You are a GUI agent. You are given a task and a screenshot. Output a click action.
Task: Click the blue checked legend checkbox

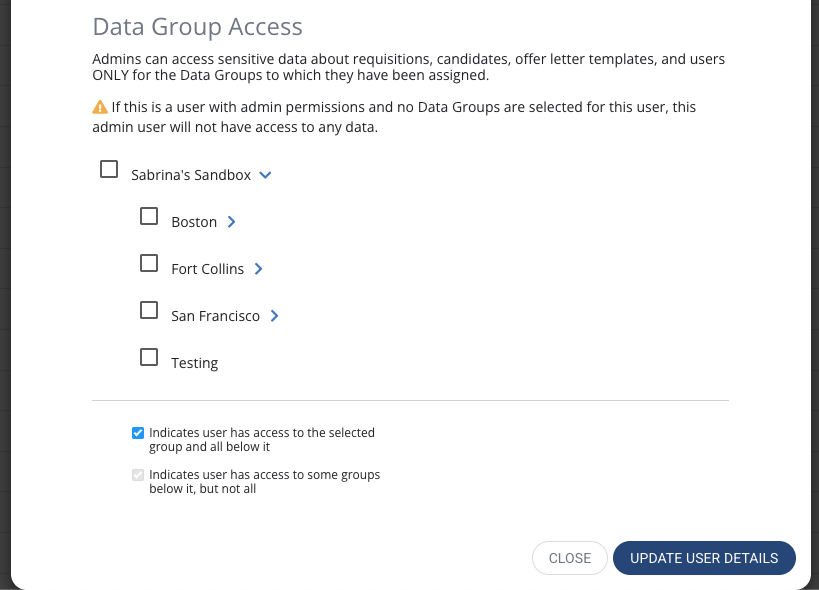coord(138,433)
